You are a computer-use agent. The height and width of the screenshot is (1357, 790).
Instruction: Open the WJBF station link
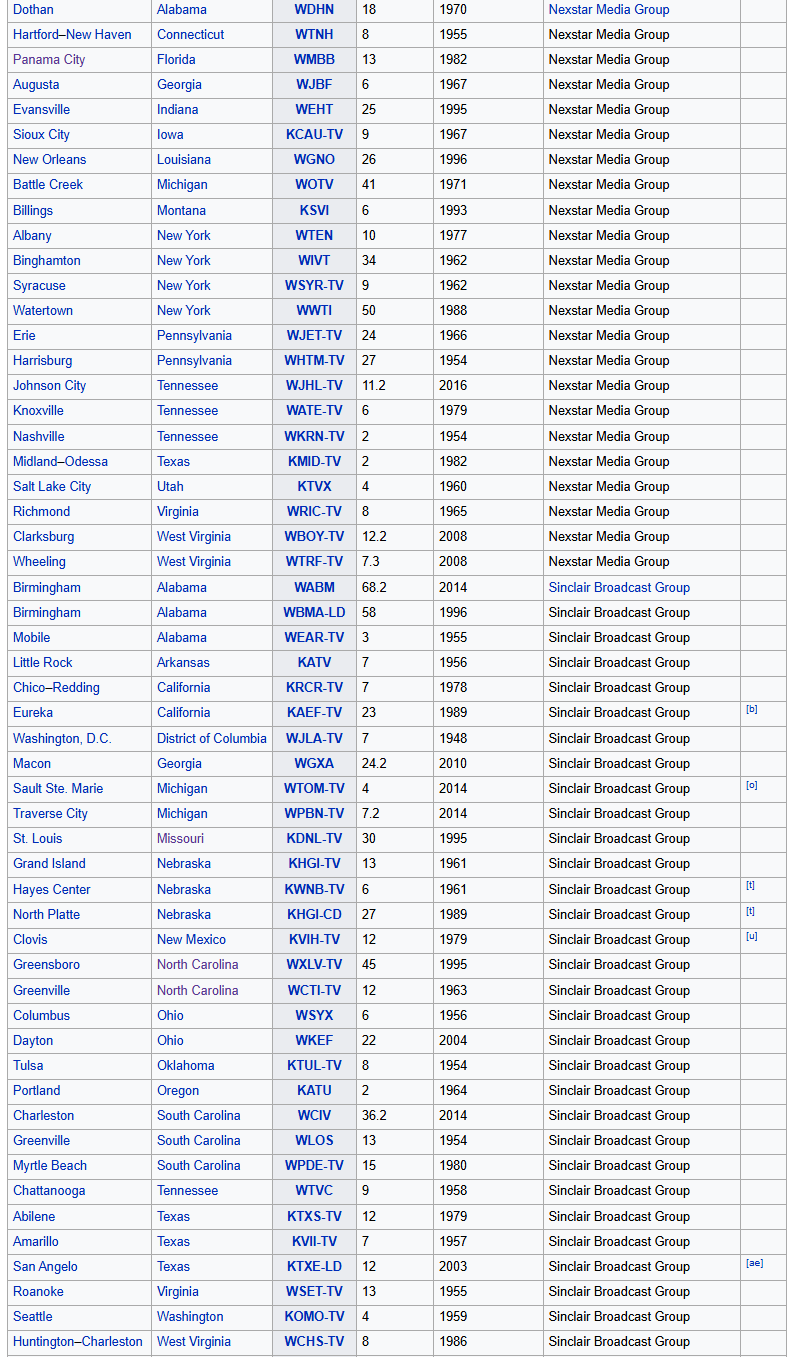[x=314, y=84]
